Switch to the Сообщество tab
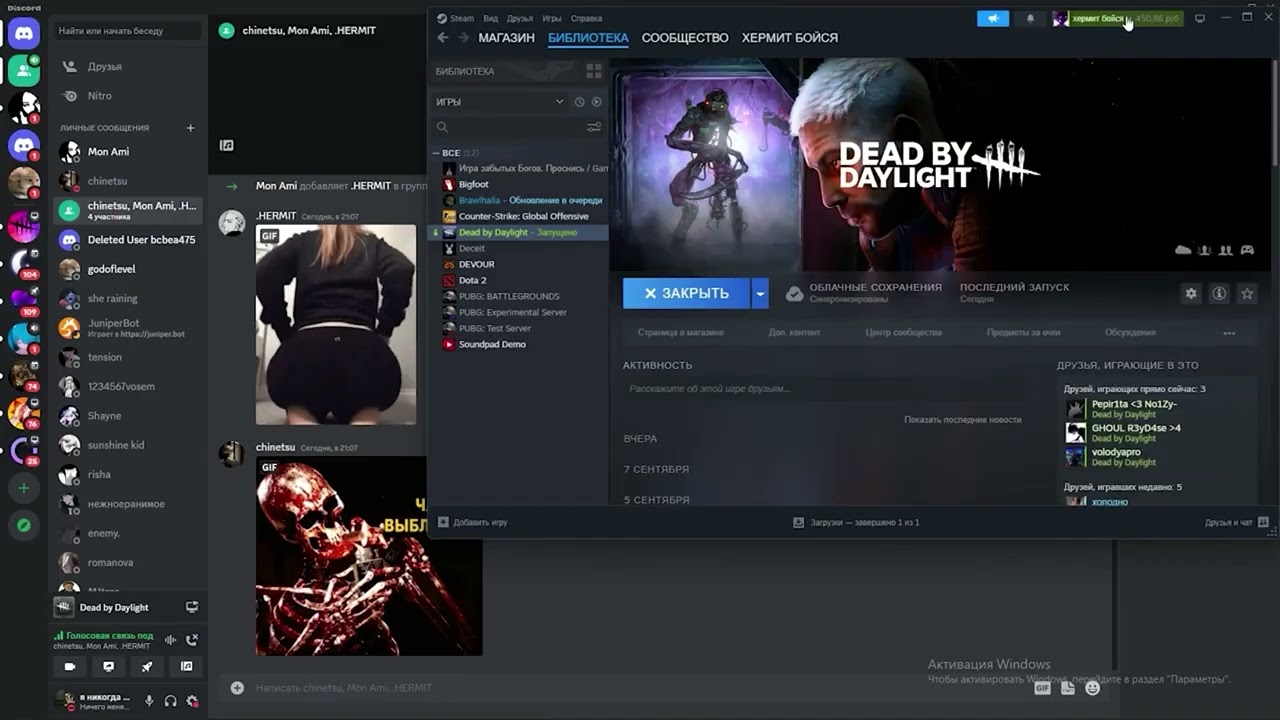Viewport: 1280px width, 720px height. tap(685, 38)
